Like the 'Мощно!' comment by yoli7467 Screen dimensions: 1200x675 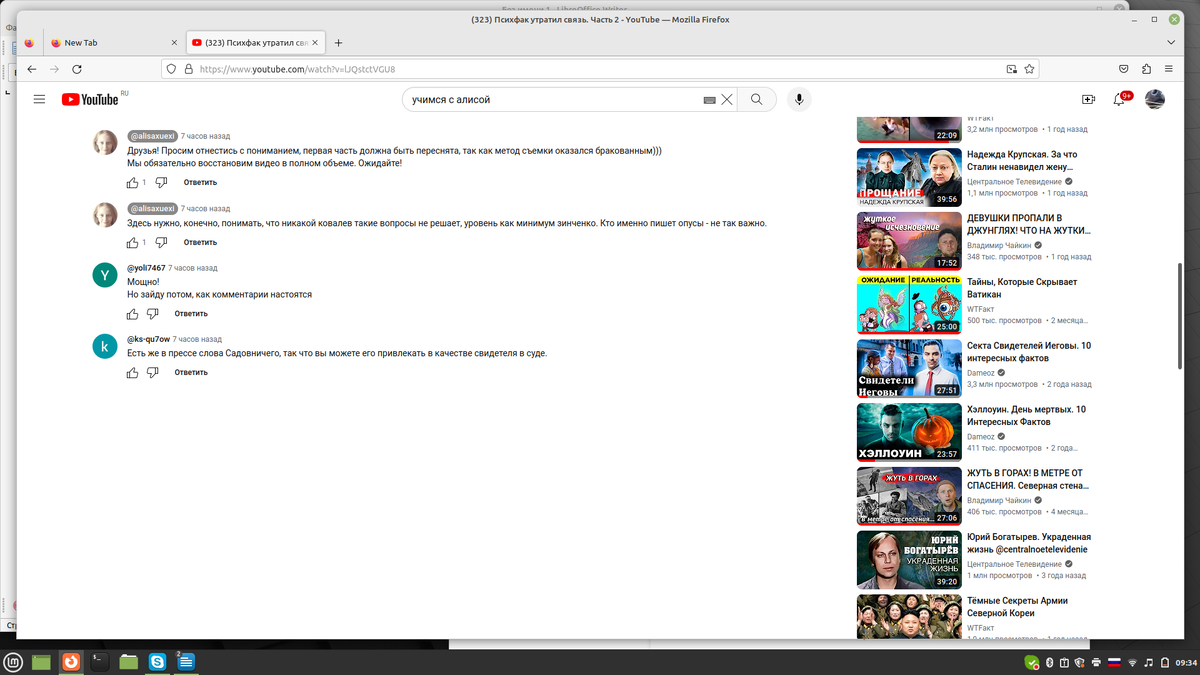click(x=132, y=314)
